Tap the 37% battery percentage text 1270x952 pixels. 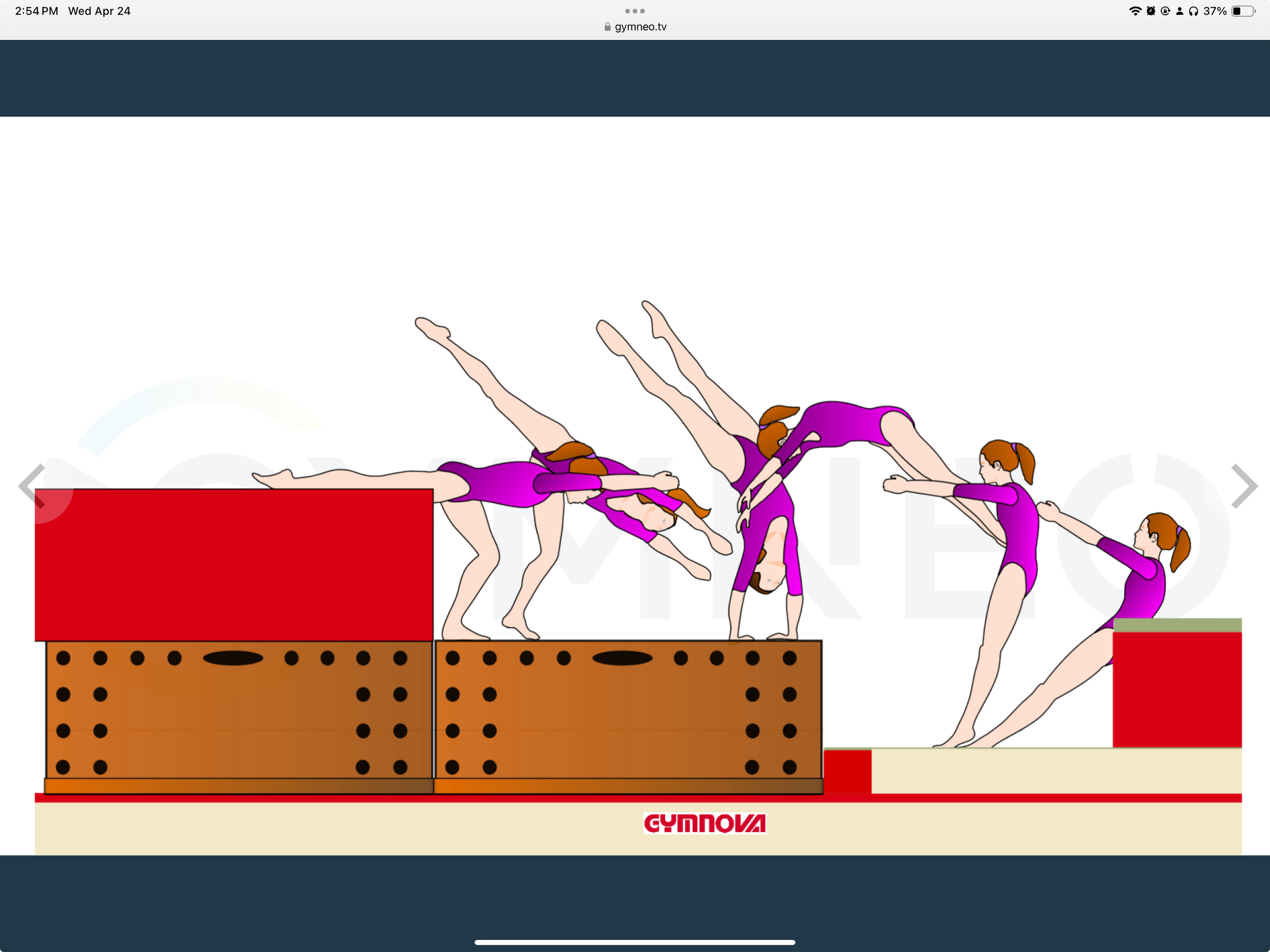pyautogui.click(x=1215, y=11)
